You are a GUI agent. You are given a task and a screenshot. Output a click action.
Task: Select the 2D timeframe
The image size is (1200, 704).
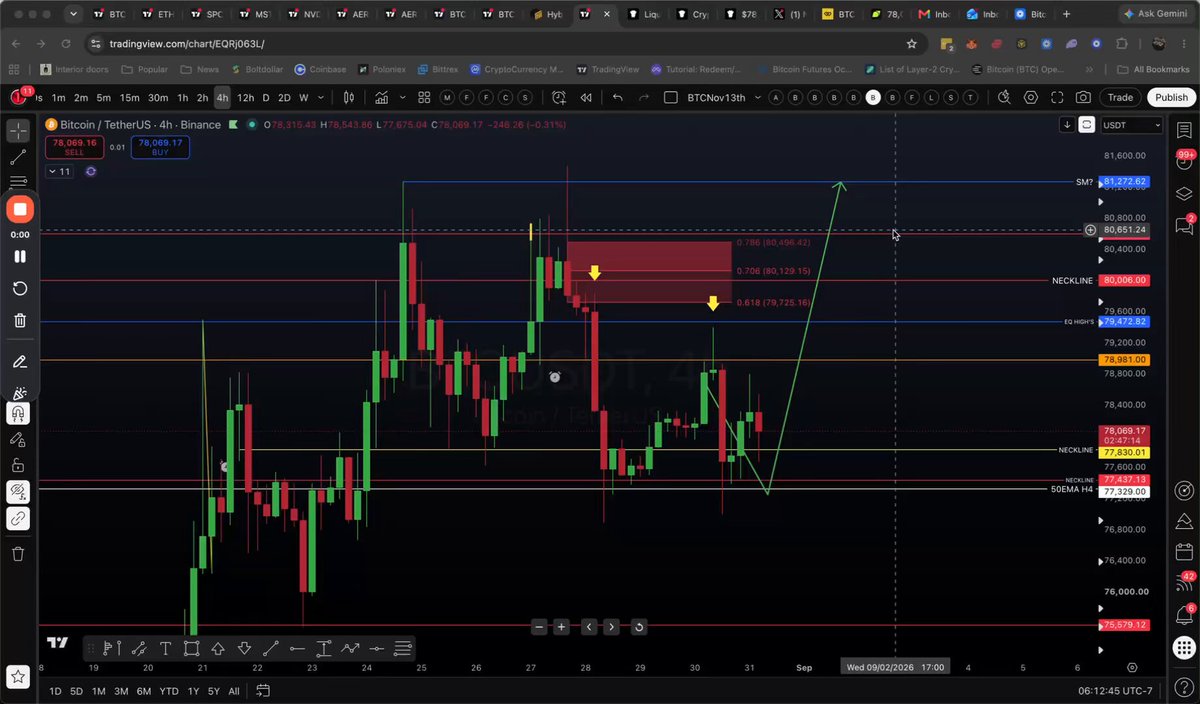tap(284, 97)
